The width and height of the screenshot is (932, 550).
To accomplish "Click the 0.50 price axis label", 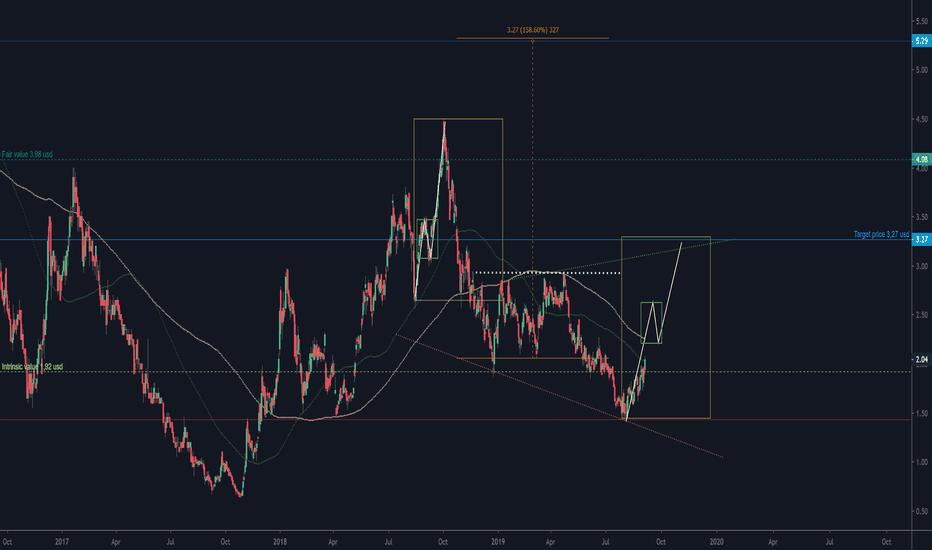I will pos(921,511).
